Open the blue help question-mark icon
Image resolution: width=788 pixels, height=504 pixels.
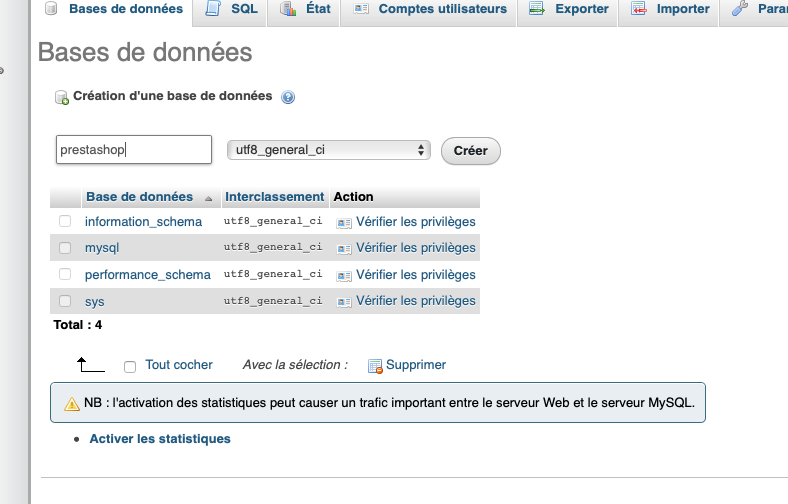(x=288, y=97)
